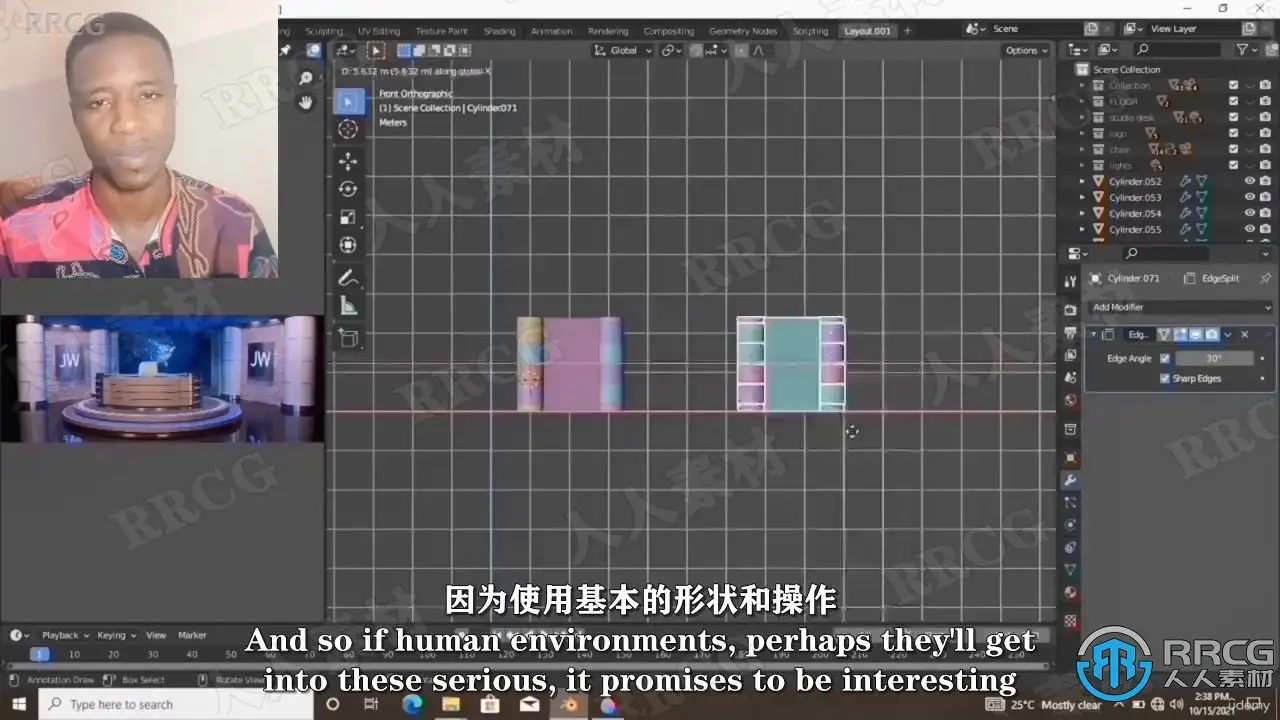Screen dimensions: 1280x720
Task: Toggle the properties panel pin icon
Action: [1265, 278]
